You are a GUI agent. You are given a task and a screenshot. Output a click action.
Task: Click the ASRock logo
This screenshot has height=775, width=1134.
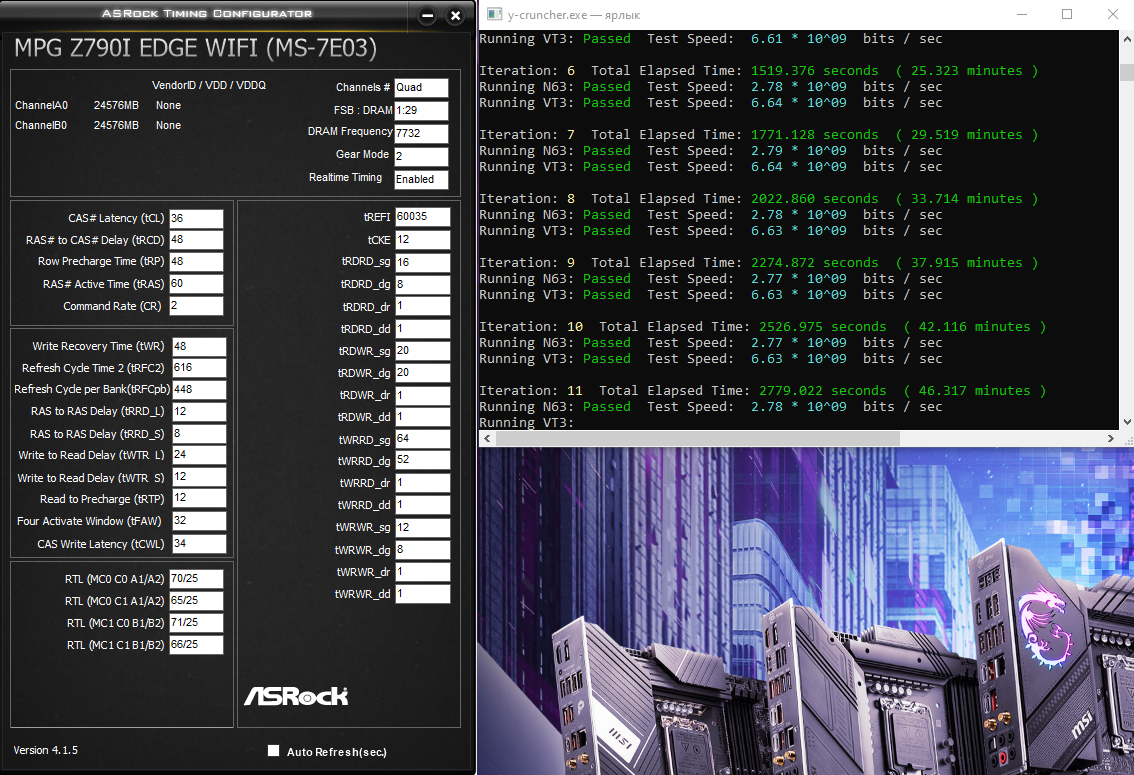click(296, 695)
